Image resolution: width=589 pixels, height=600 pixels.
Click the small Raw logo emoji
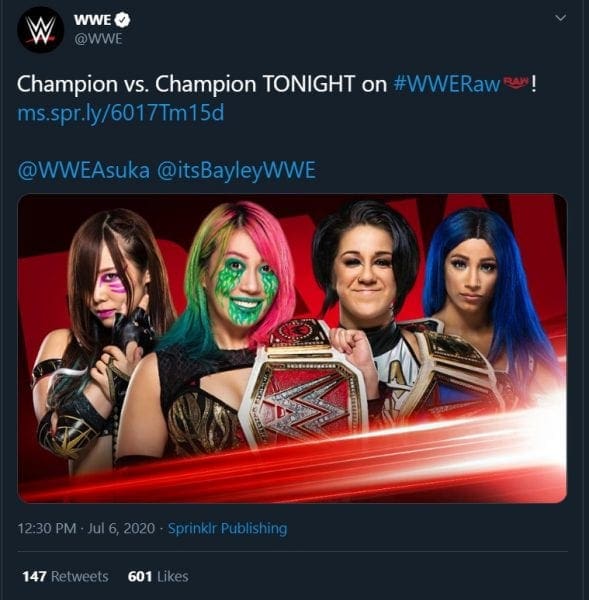(x=516, y=82)
